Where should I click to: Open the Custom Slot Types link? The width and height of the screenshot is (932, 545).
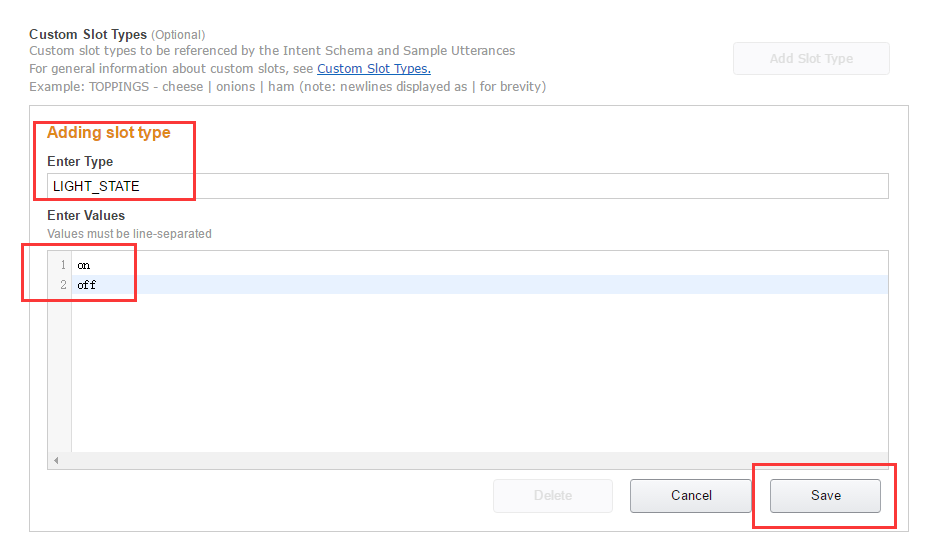[x=374, y=69]
